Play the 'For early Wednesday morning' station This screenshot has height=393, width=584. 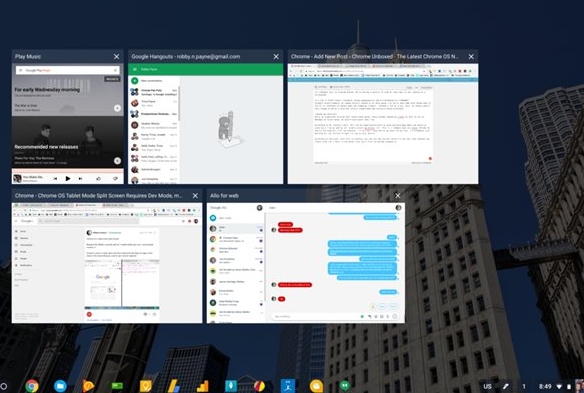[x=117, y=108]
